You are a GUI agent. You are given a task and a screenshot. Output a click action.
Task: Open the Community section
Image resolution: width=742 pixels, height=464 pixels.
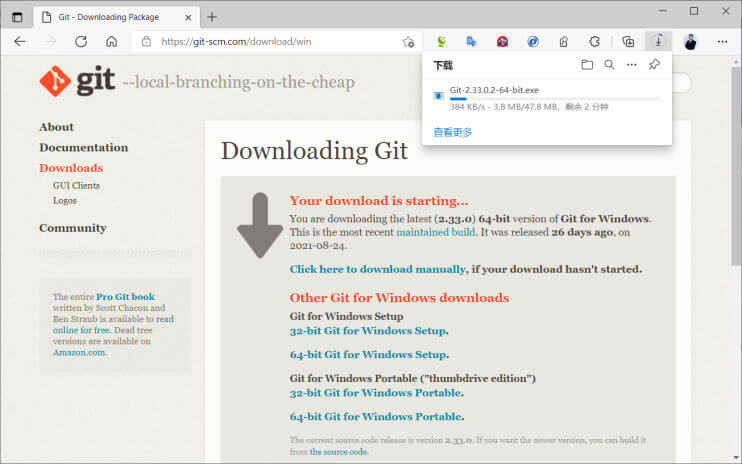click(x=73, y=228)
